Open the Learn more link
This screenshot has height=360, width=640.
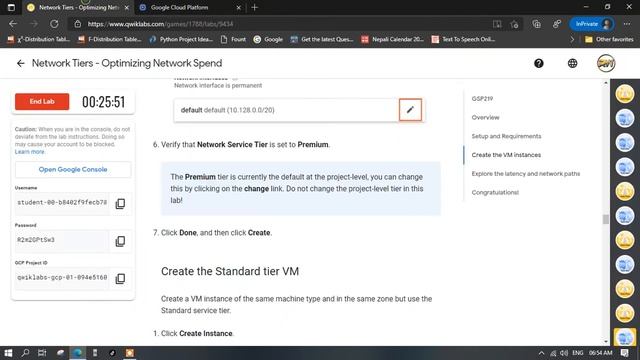click(x=29, y=152)
